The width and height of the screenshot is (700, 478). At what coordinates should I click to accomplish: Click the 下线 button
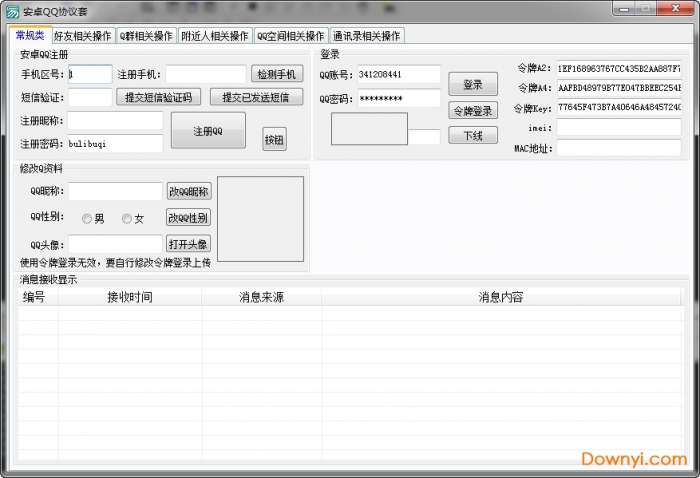pyautogui.click(x=473, y=135)
